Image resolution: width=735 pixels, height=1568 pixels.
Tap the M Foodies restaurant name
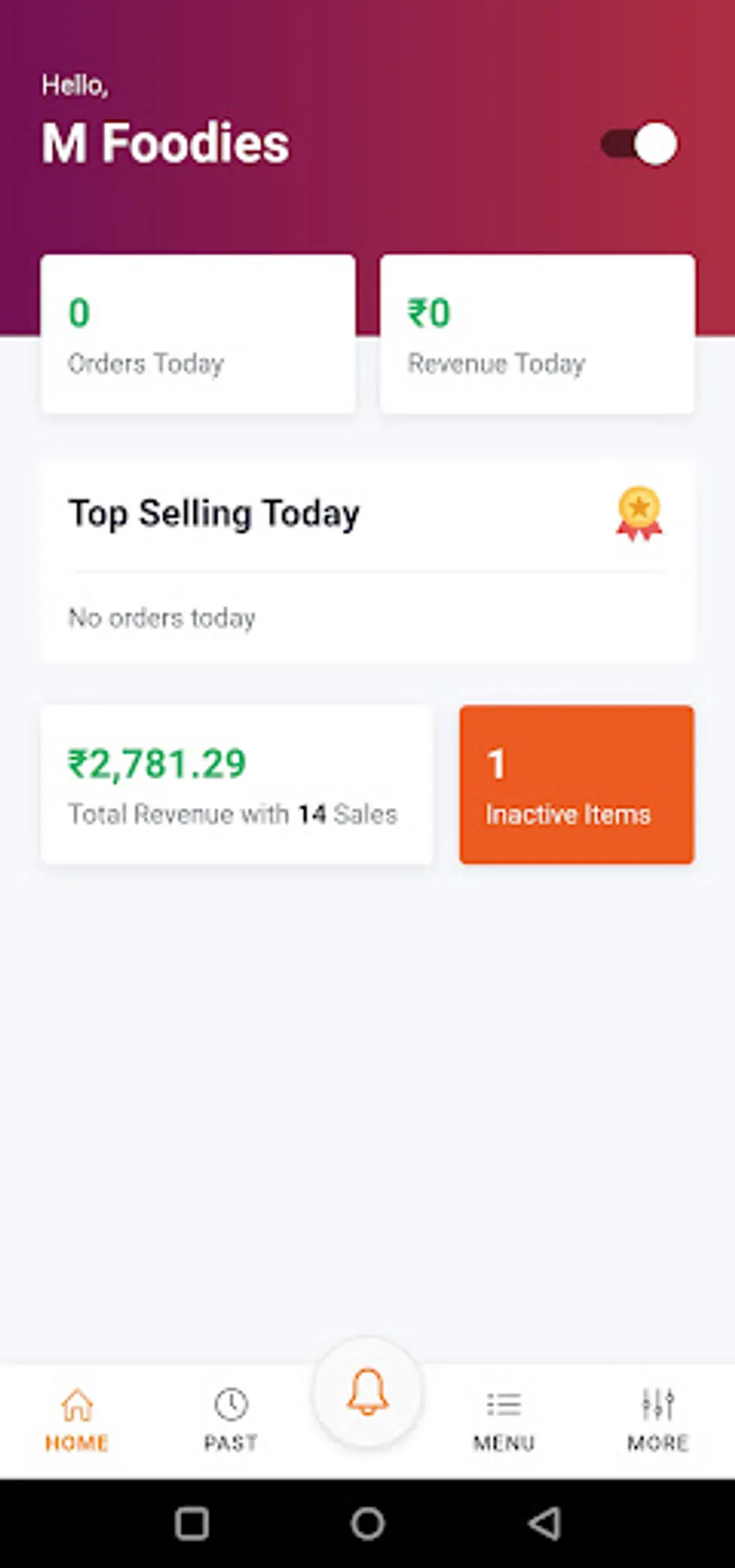tap(166, 144)
